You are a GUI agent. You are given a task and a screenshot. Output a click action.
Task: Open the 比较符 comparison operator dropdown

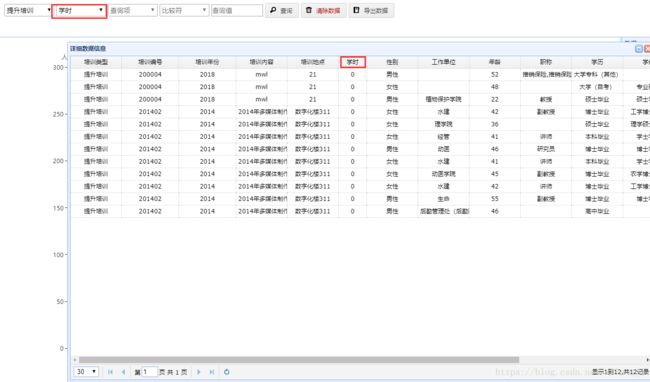point(184,10)
